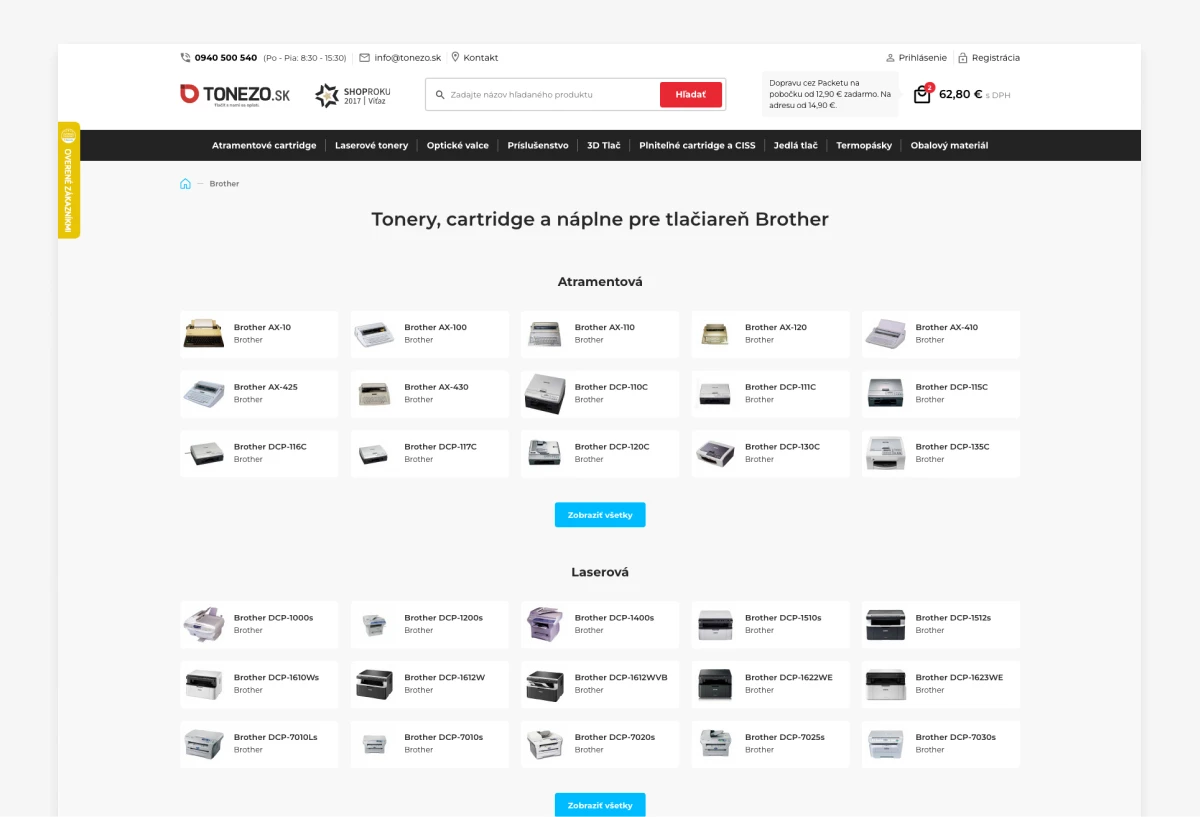Click the Brother AX-10 printer thumbnail

point(204,334)
